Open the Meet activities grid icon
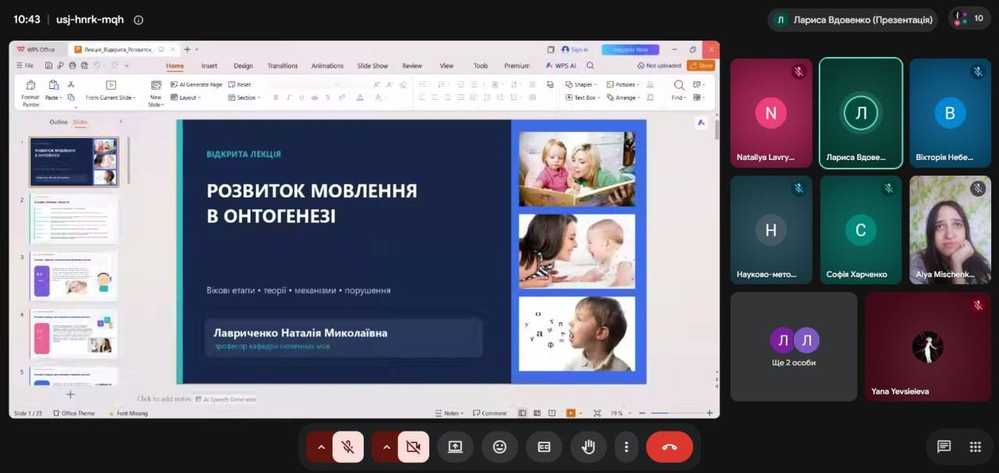 [975, 447]
